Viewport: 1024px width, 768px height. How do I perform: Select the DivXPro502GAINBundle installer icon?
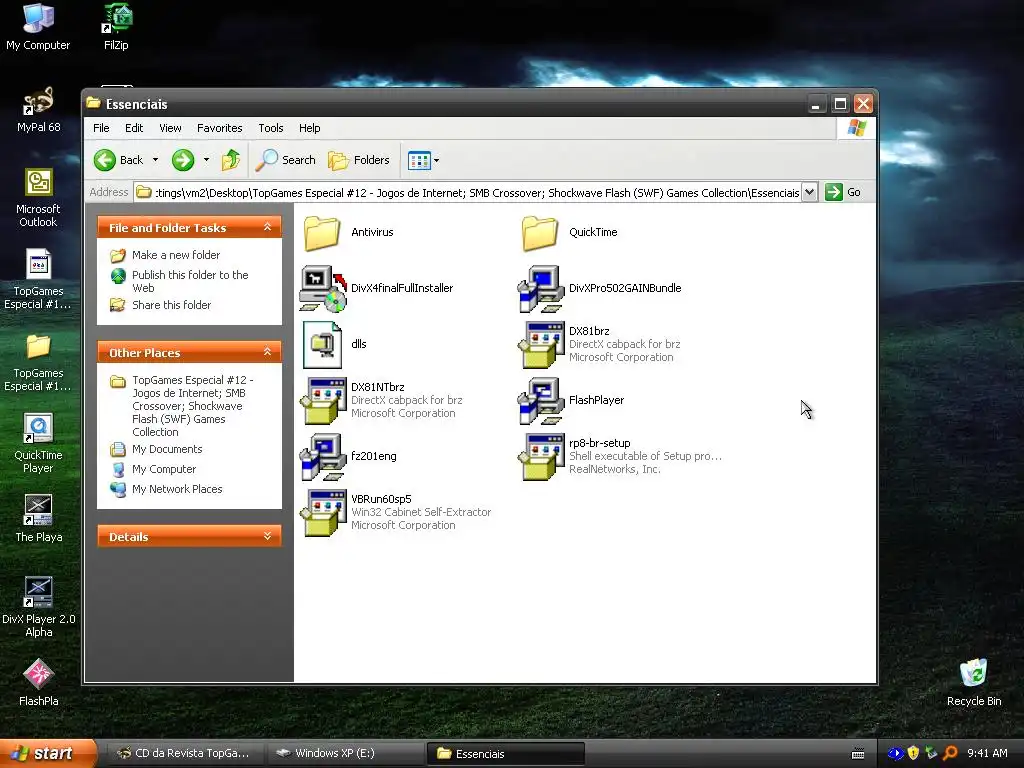[x=541, y=289]
